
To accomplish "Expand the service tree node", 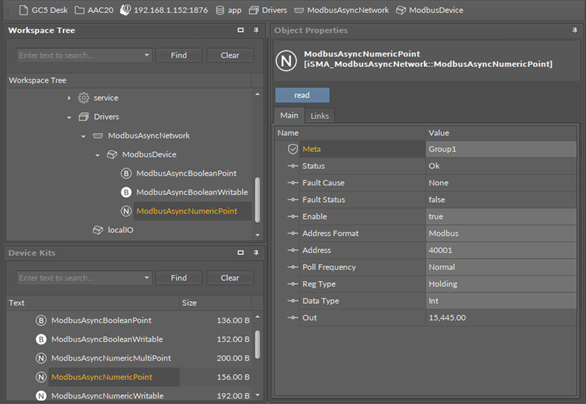I will pos(69,98).
